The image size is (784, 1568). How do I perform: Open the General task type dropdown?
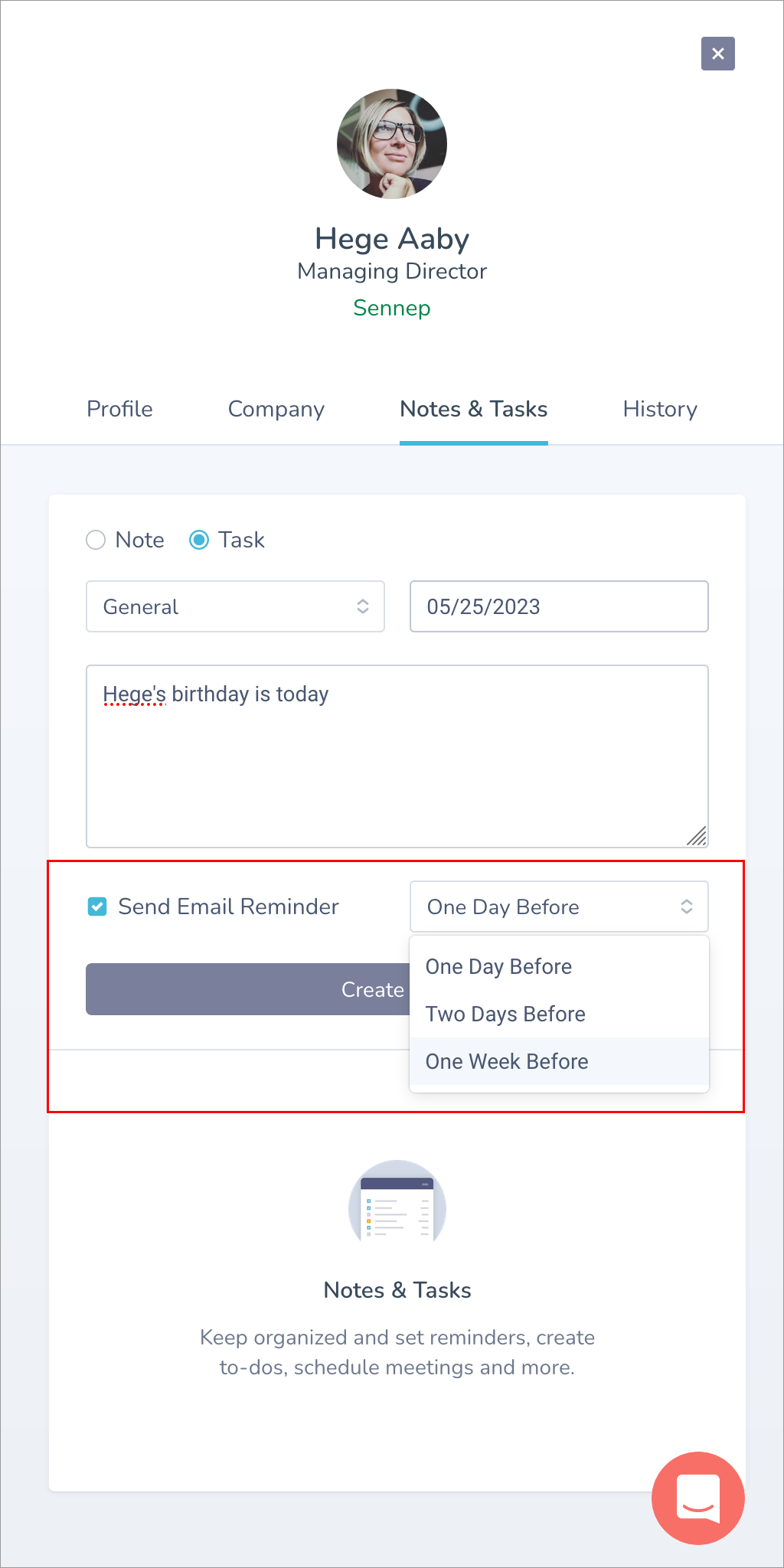coord(235,606)
